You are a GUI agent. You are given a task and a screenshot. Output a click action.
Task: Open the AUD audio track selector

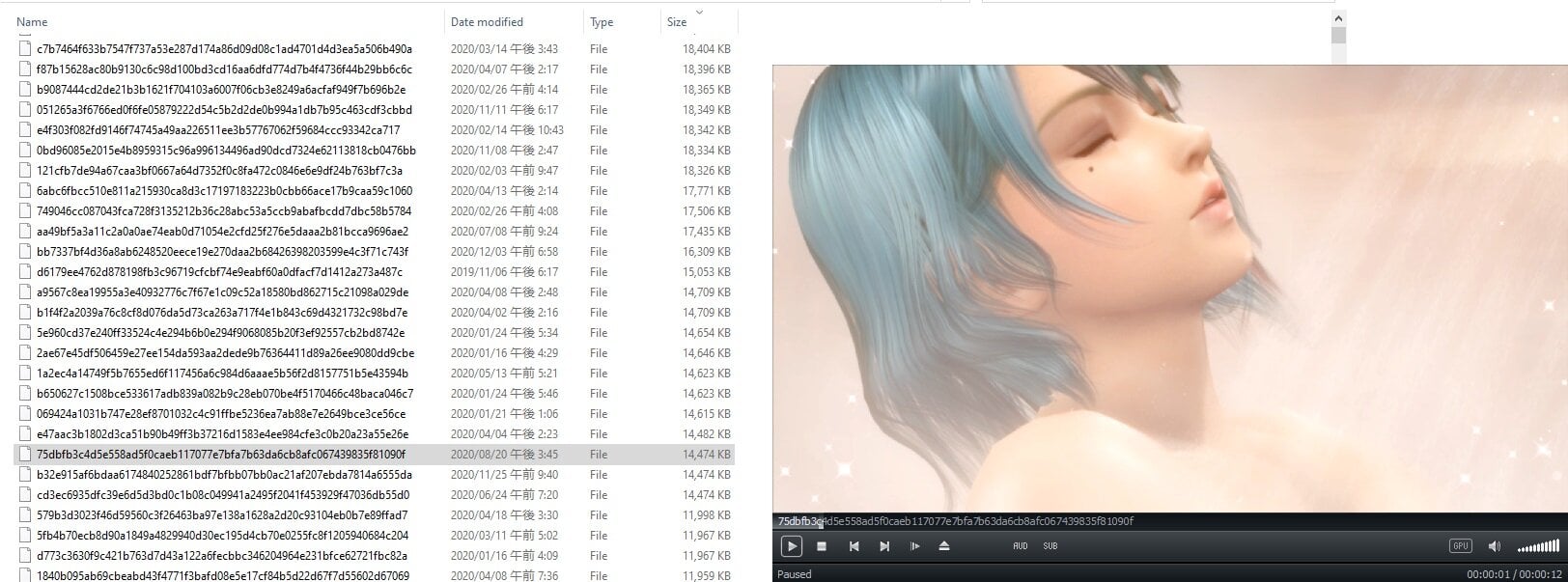pyautogui.click(x=1021, y=546)
